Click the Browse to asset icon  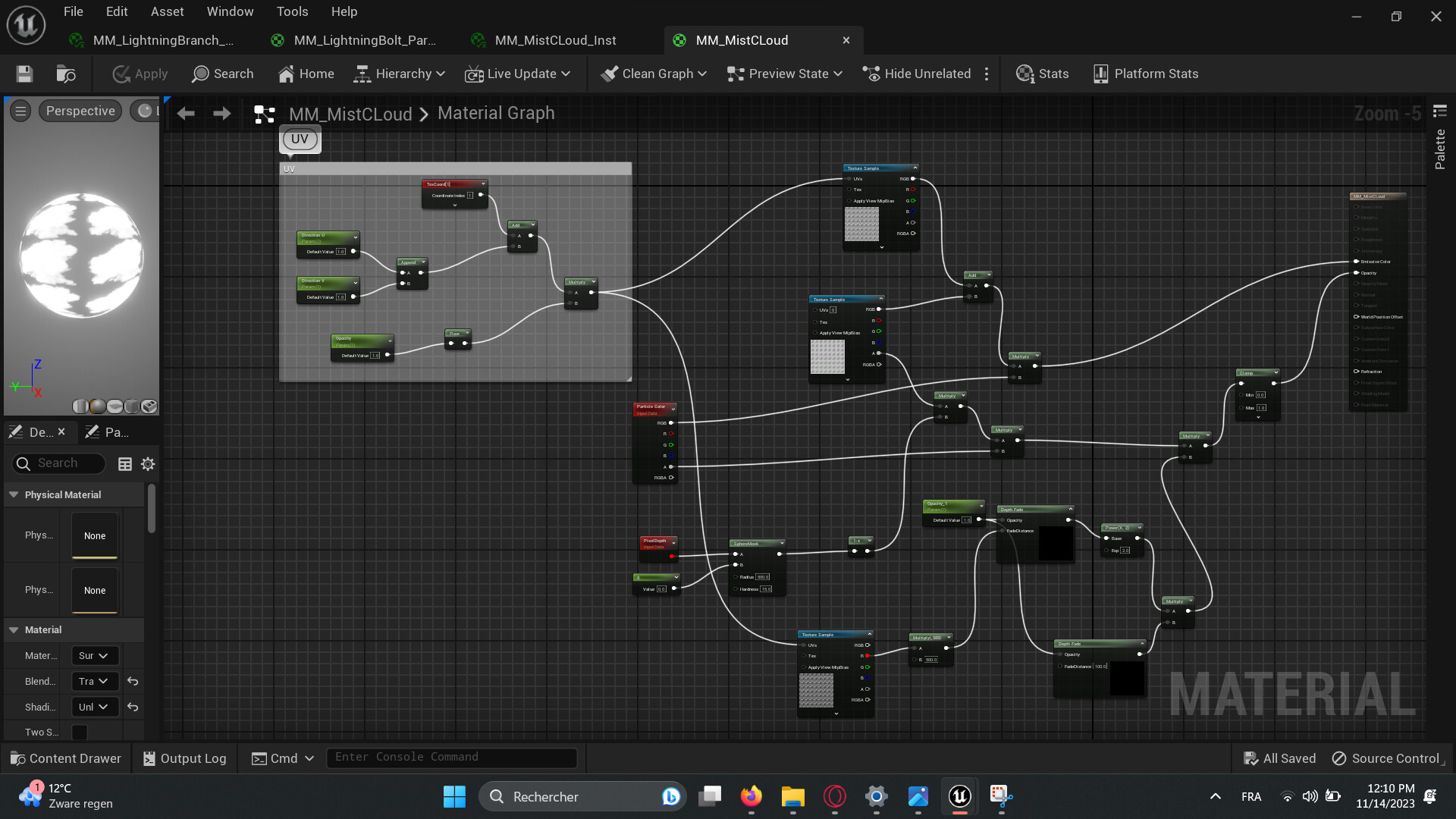point(66,74)
